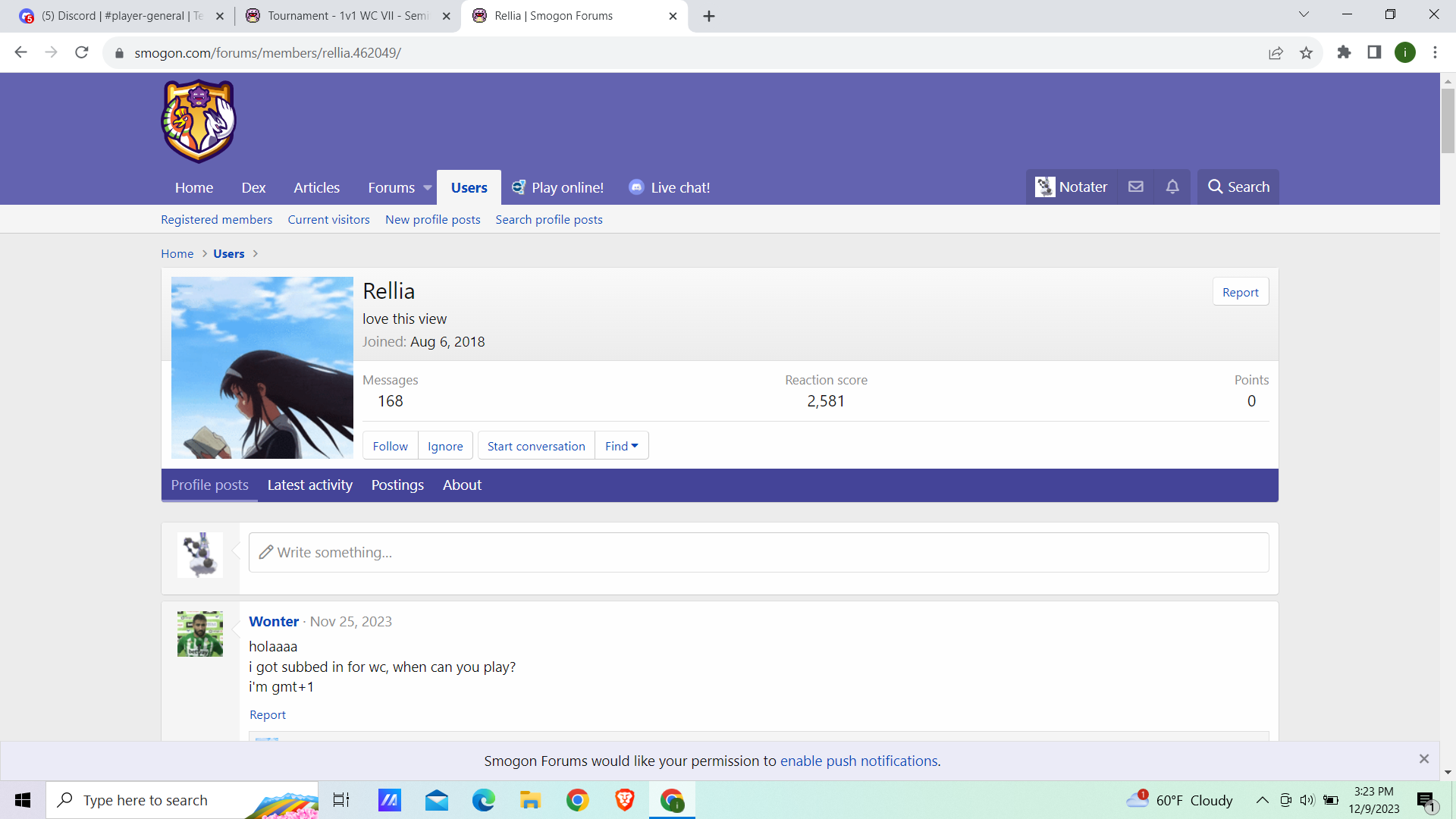1456x819 pixels.
Task: Toggle the browser side panel
Action: pyautogui.click(x=1374, y=52)
